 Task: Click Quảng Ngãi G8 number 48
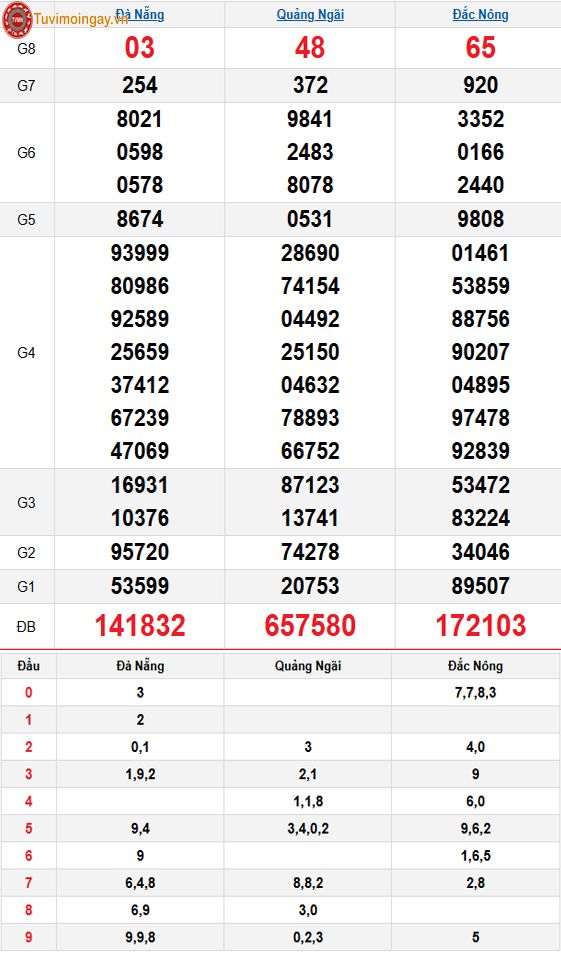(310, 47)
